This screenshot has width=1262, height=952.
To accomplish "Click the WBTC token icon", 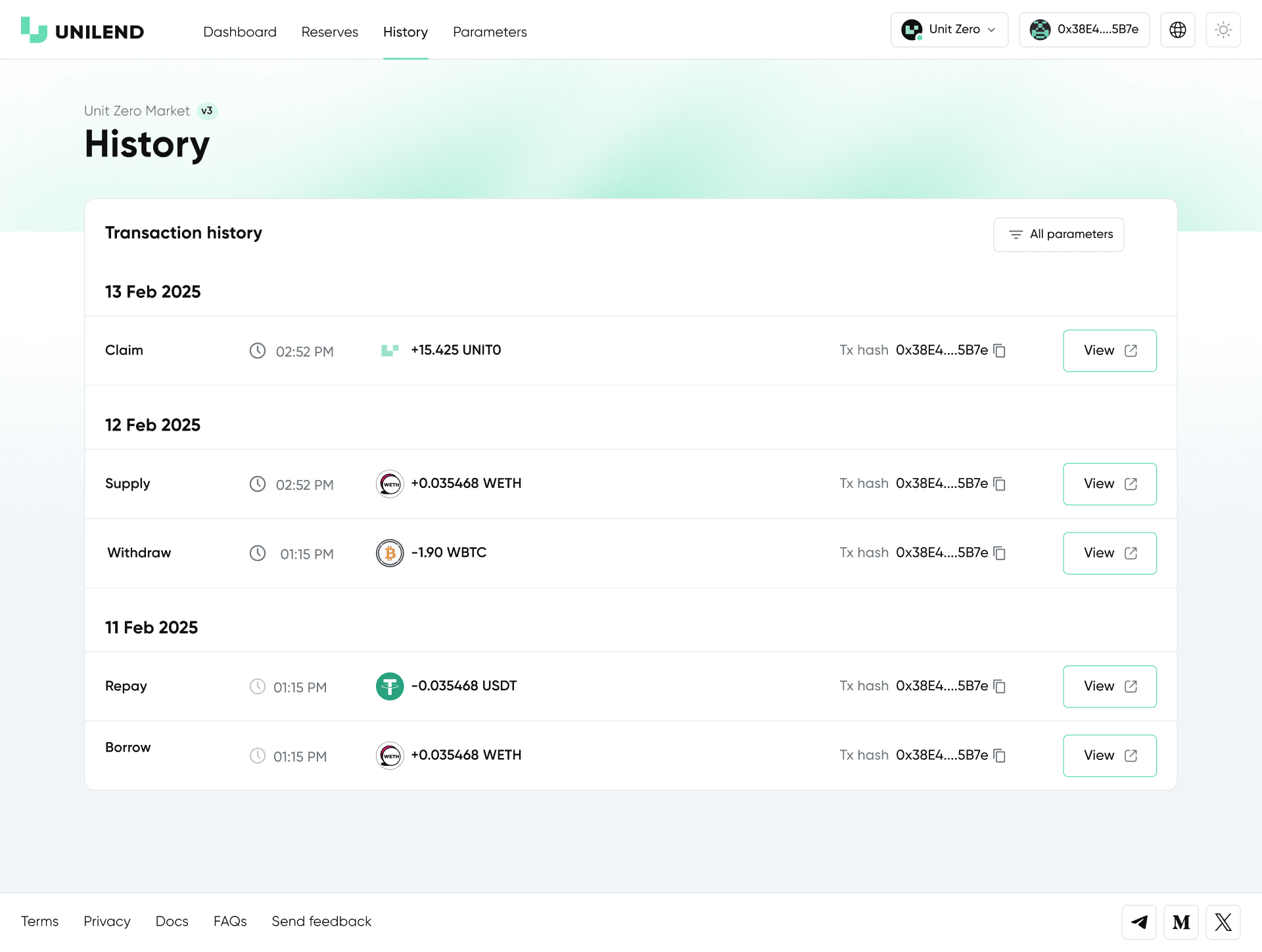I will pos(390,554).
